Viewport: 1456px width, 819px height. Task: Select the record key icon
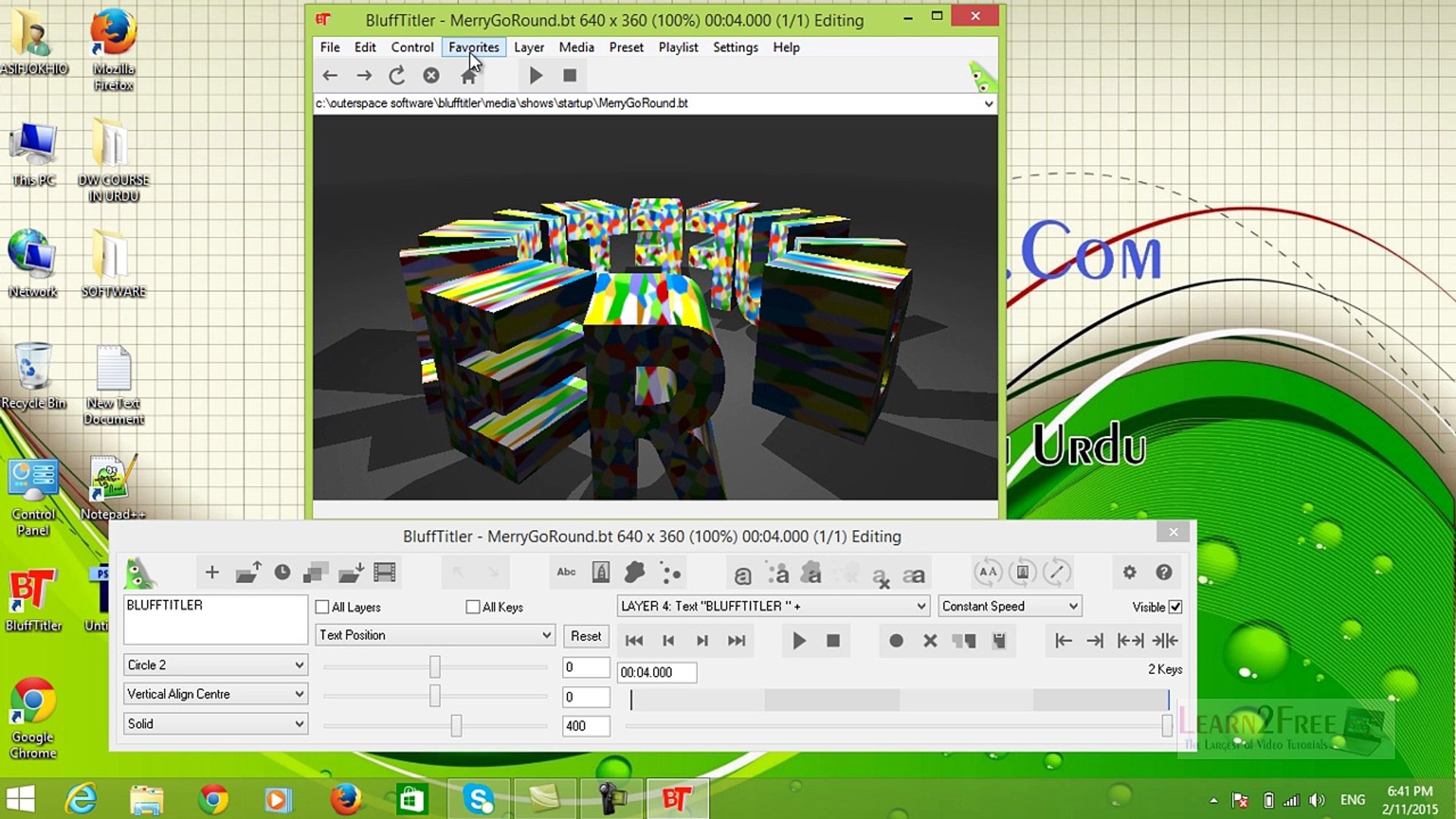[896, 641]
